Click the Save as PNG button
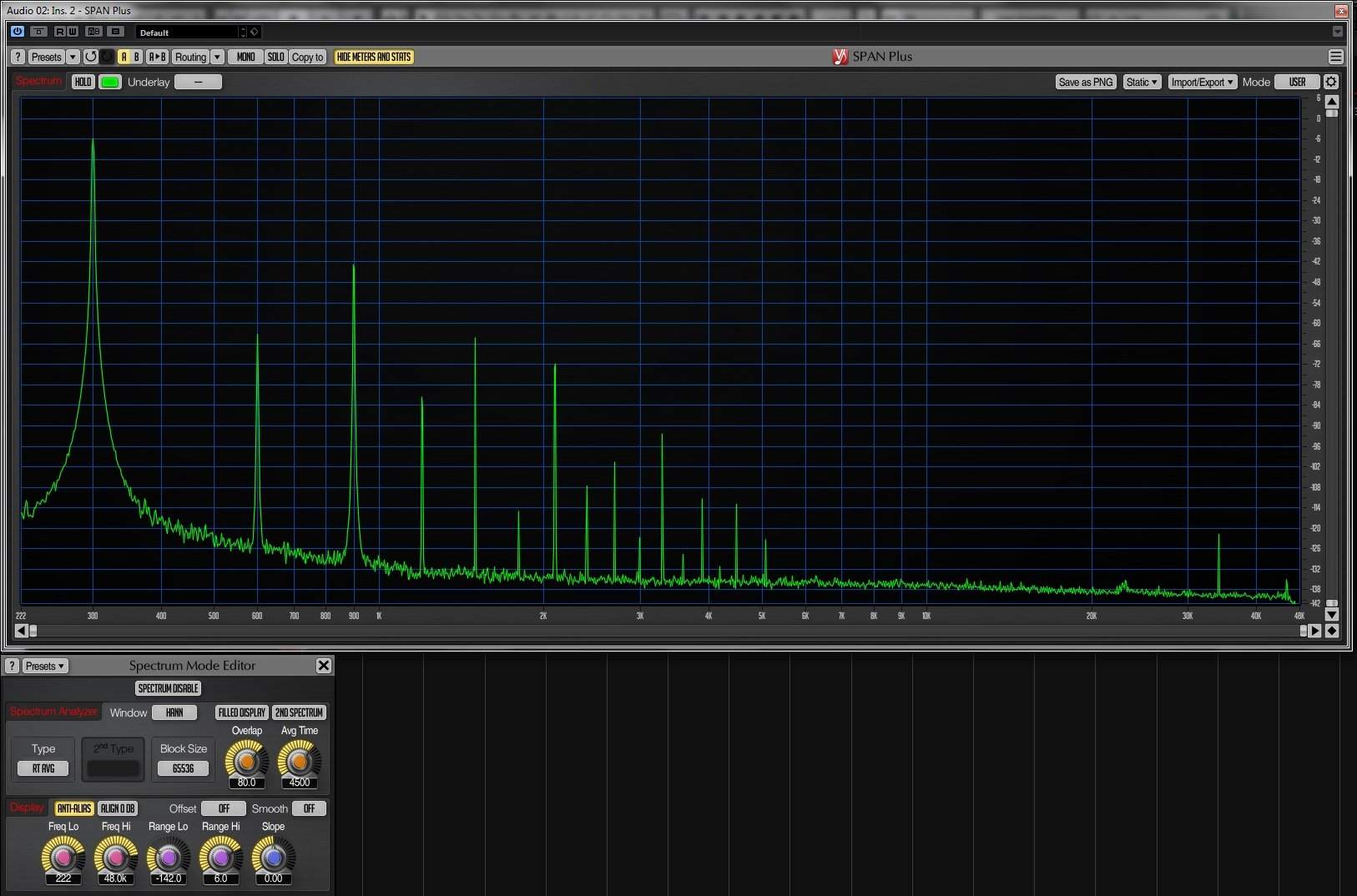The width and height of the screenshot is (1357, 896). (x=1085, y=82)
